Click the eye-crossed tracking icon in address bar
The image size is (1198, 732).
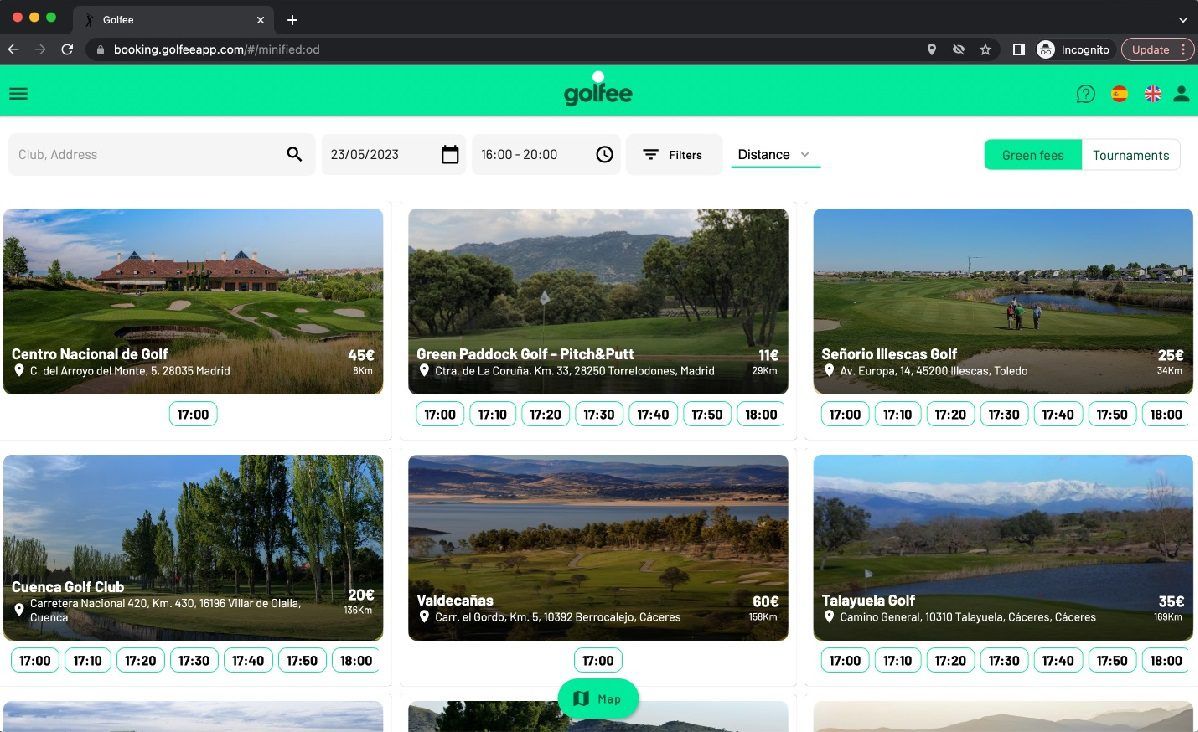pos(959,50)
